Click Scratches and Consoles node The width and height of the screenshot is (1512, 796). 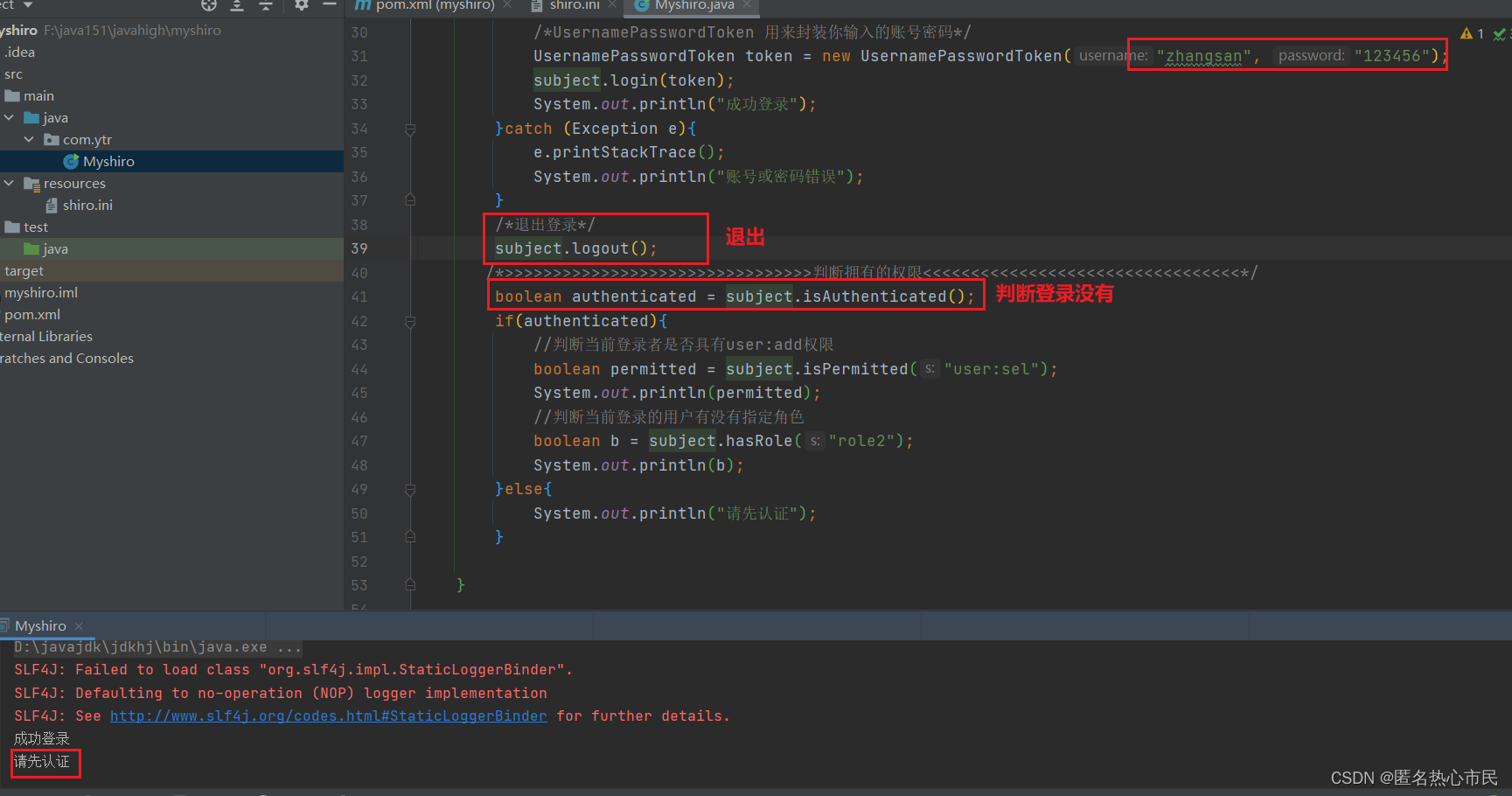[66, 359]
